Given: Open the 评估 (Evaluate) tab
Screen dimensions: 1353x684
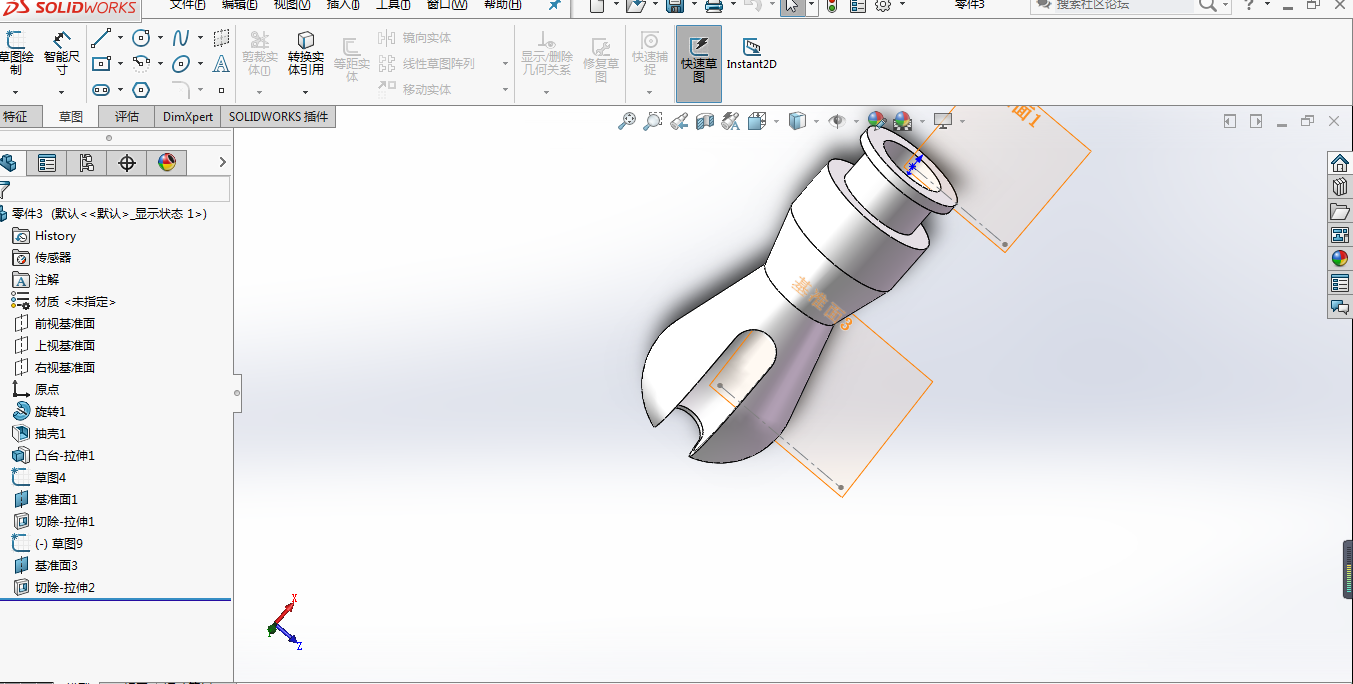Looking at the screenshot, I should pos(127,116).
